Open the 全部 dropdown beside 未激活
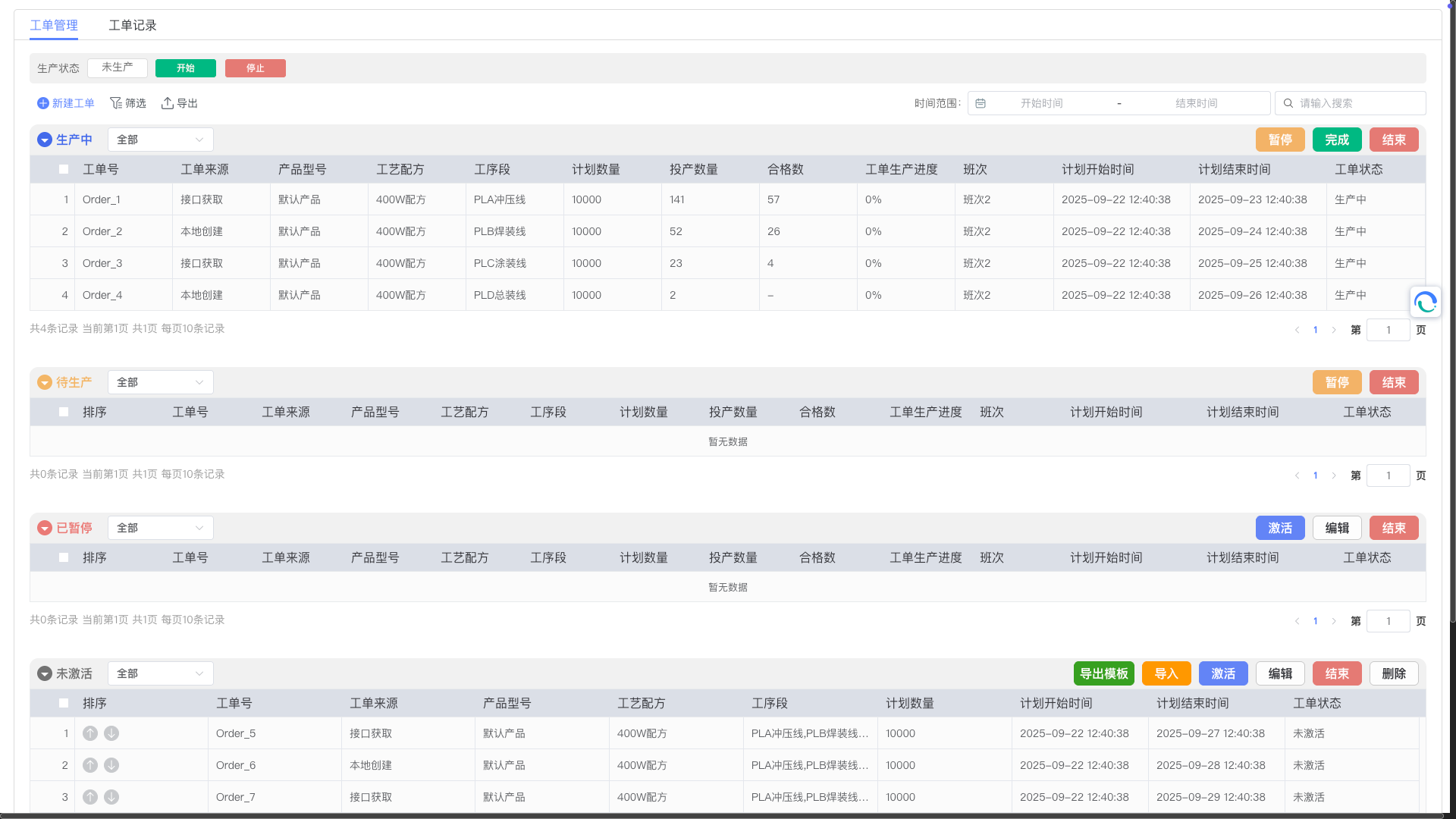This screenshot has height=819, width=1456. (160, 673)
